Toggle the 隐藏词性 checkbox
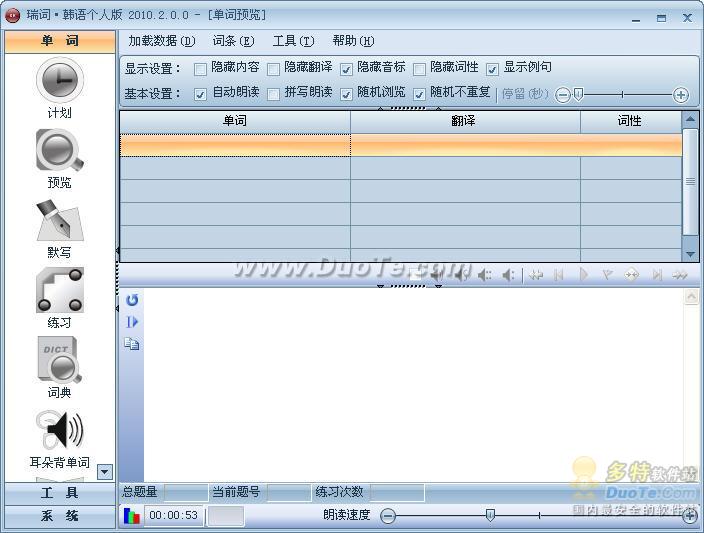The image size is (704, 533). (x=419, y=69)
